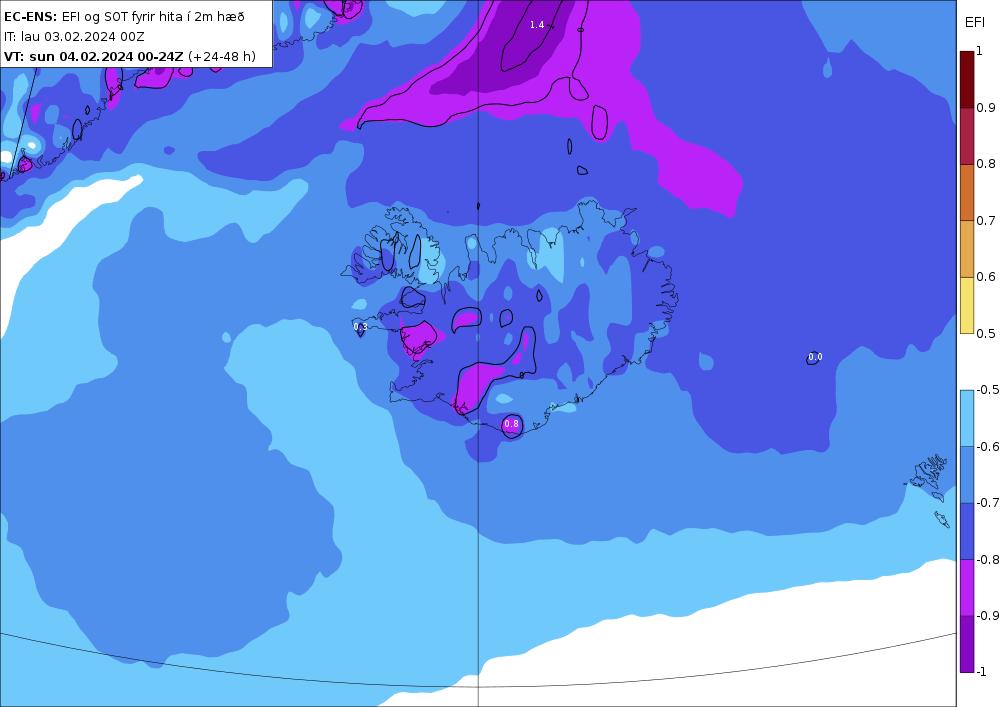Click the legend tick label '0.9'
The image size is (1000, 707).
coord(986,108)
